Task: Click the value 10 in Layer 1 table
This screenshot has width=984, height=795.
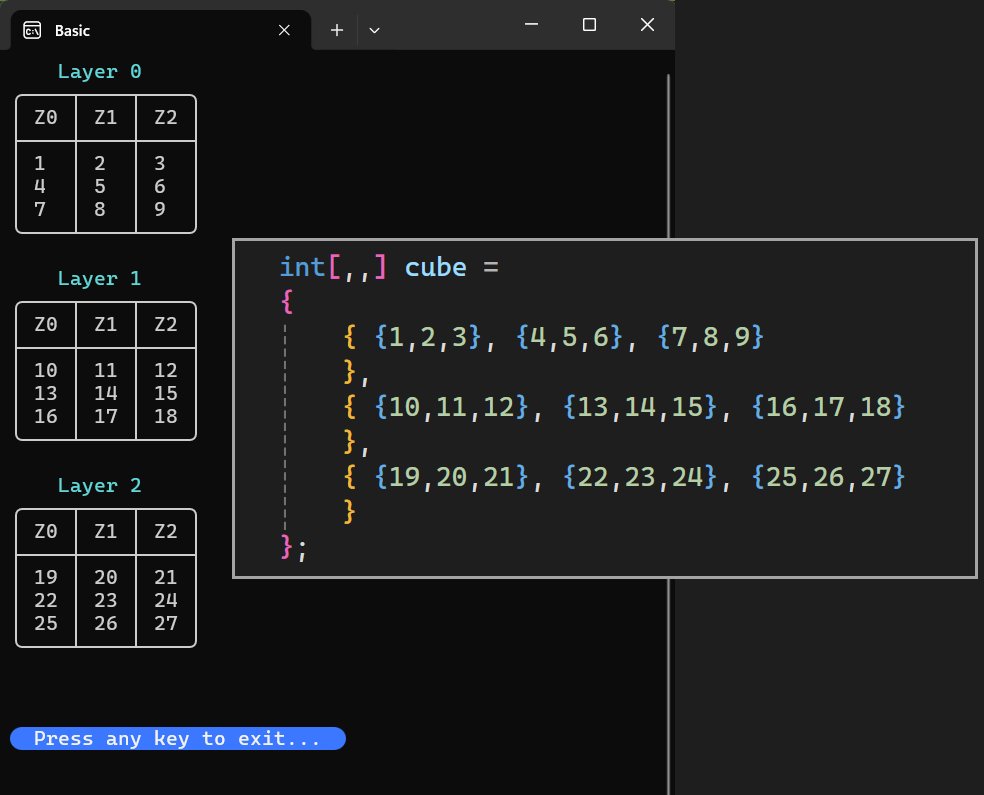Action: point(46,371)
